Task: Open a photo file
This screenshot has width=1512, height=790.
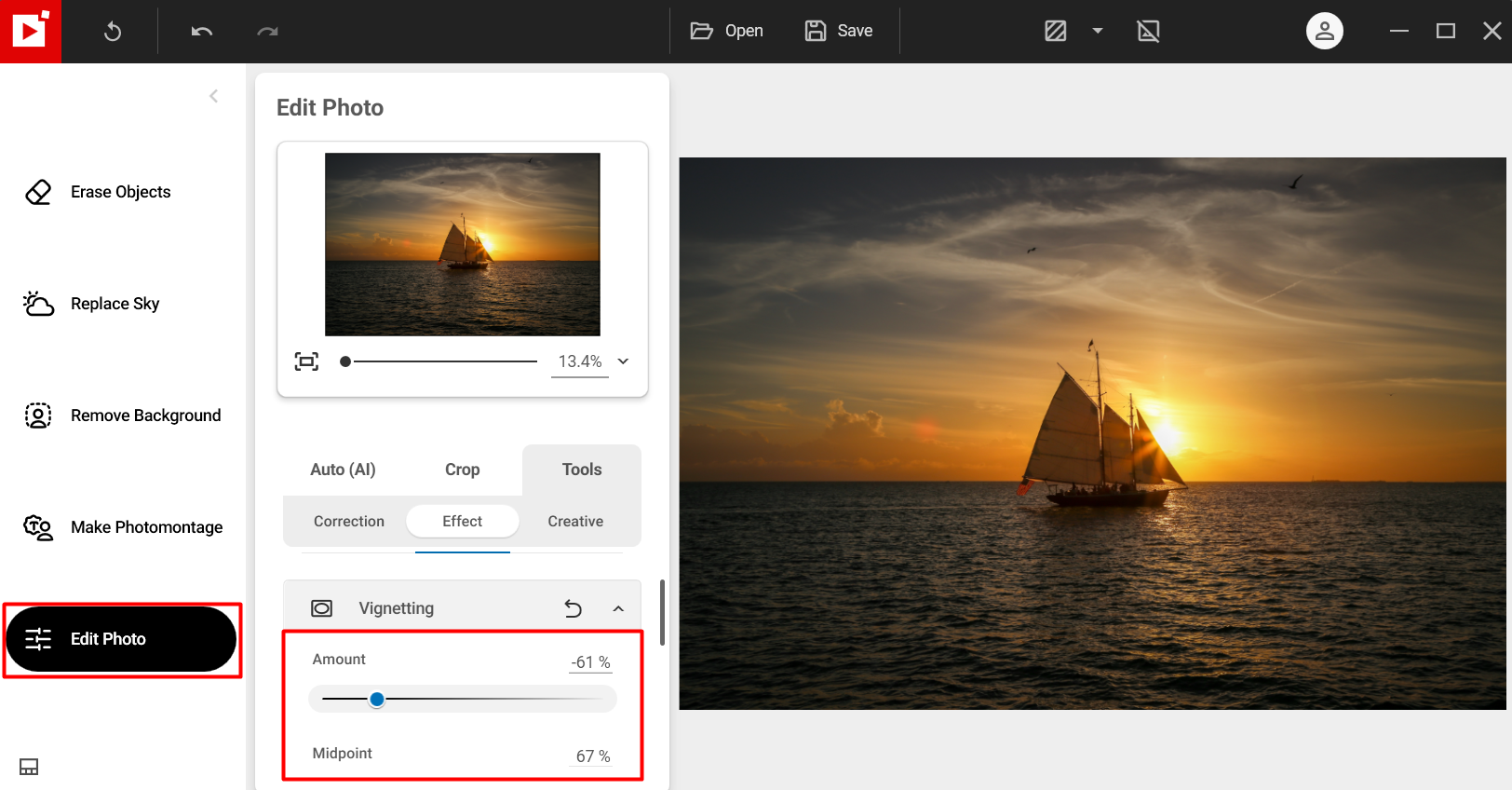Action: [x=726, y=31]
